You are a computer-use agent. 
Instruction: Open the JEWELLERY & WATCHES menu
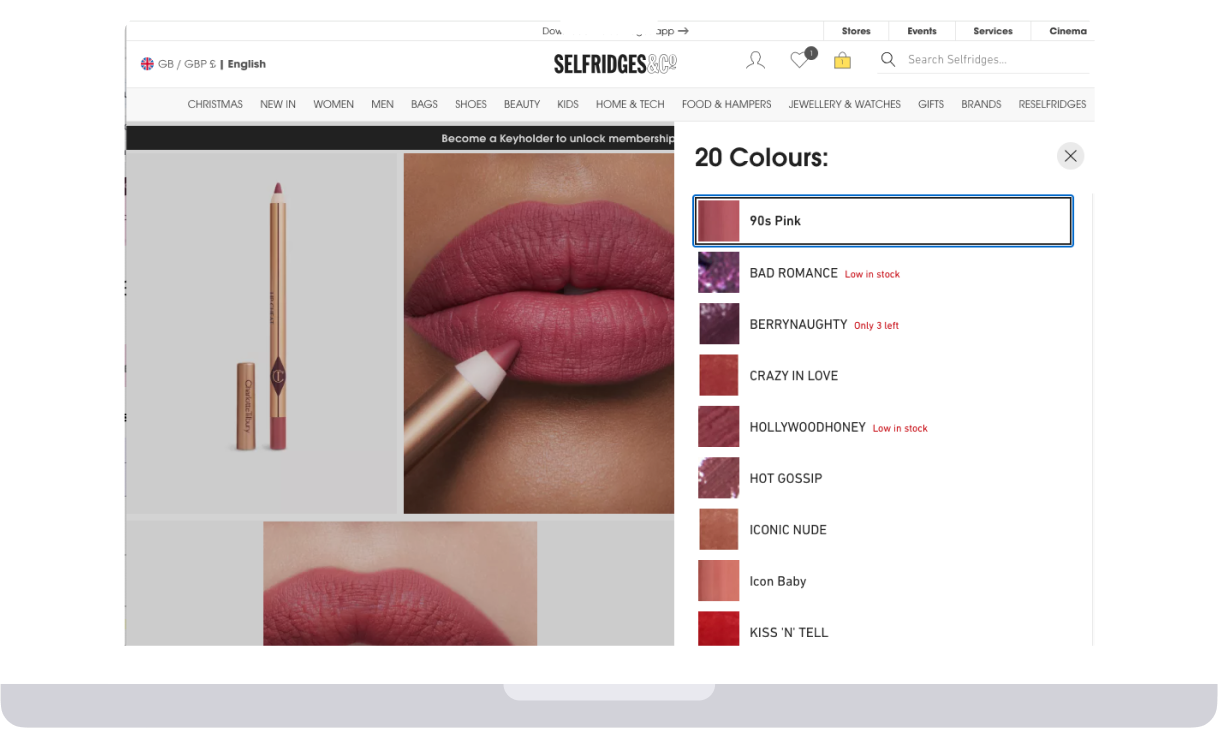pyautogui.click(x=845, y=104)
